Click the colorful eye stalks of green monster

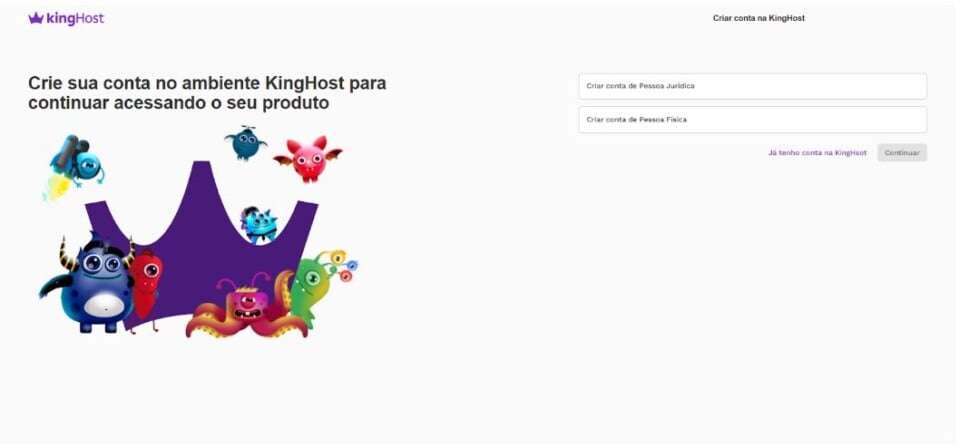[x=341, y=264]
